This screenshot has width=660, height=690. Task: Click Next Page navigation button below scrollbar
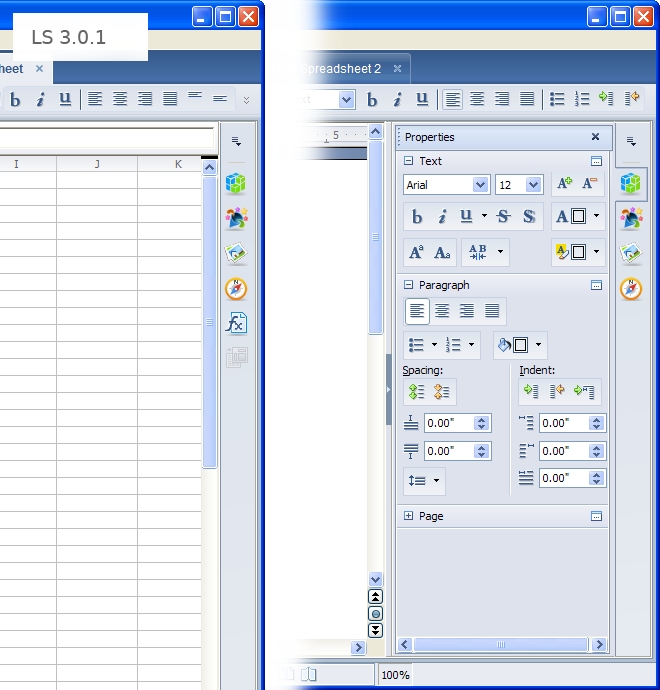click(x=375, y=630)
